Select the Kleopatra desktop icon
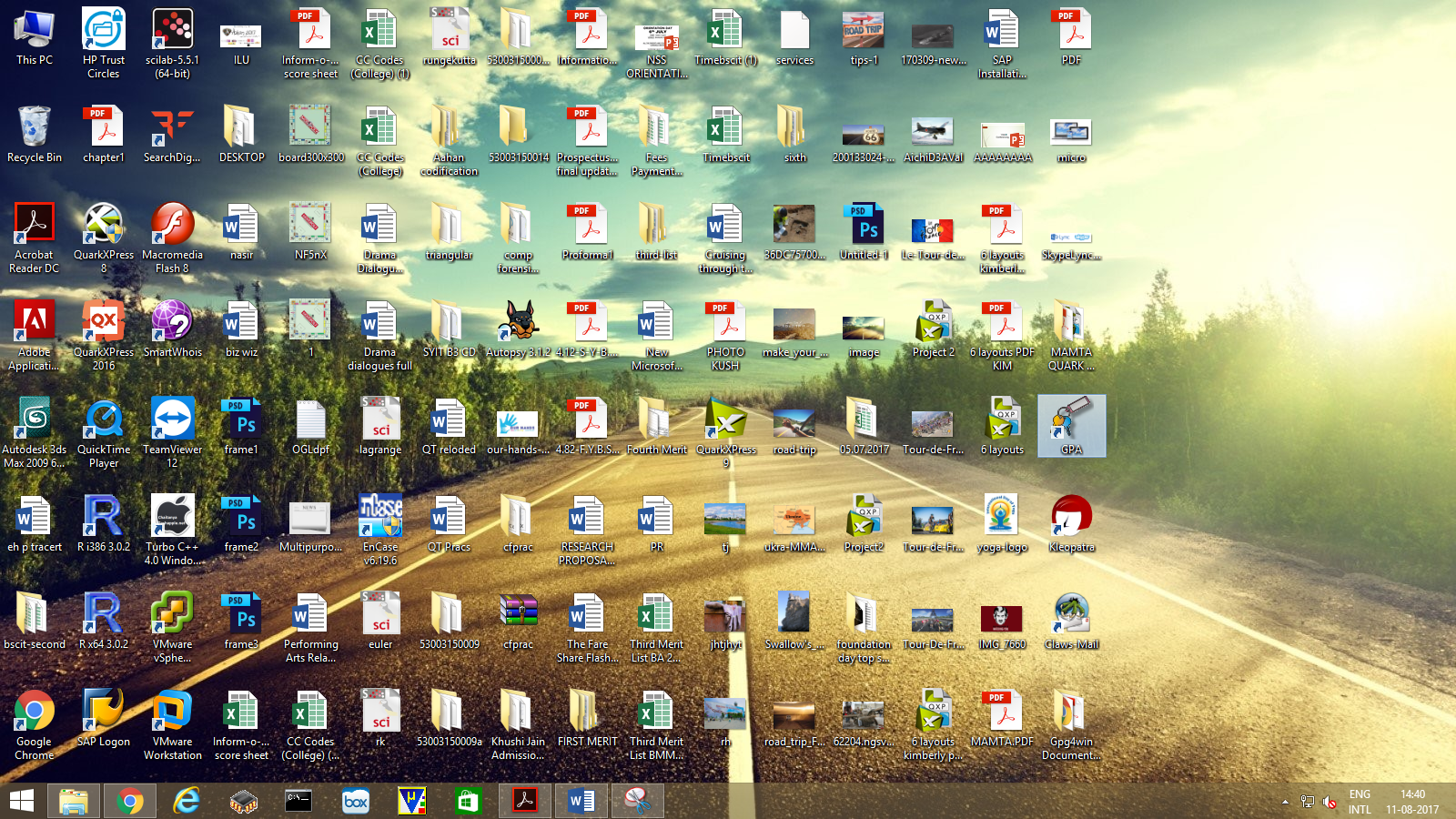1456x819 pixels. [1071, 519]
